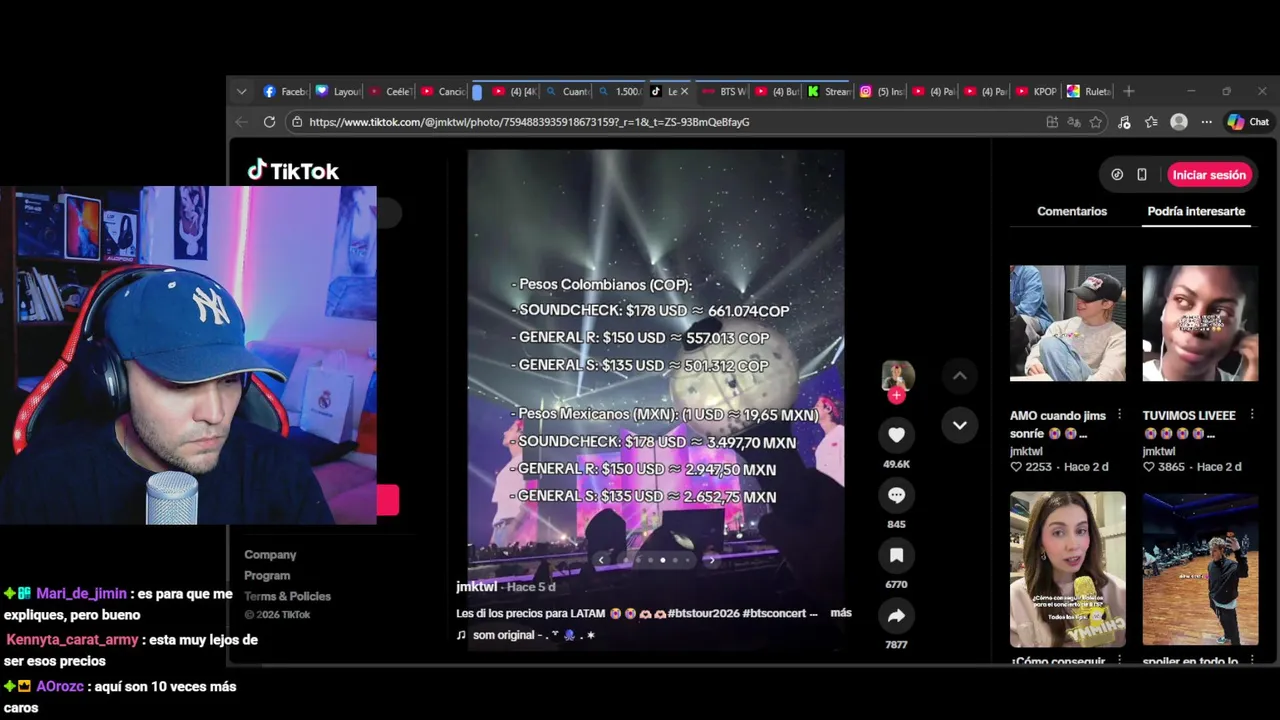This screenshot has height=720, width=1280.
Task: Switch to the BTS W browser tab
Action: [x=723, y=91]
